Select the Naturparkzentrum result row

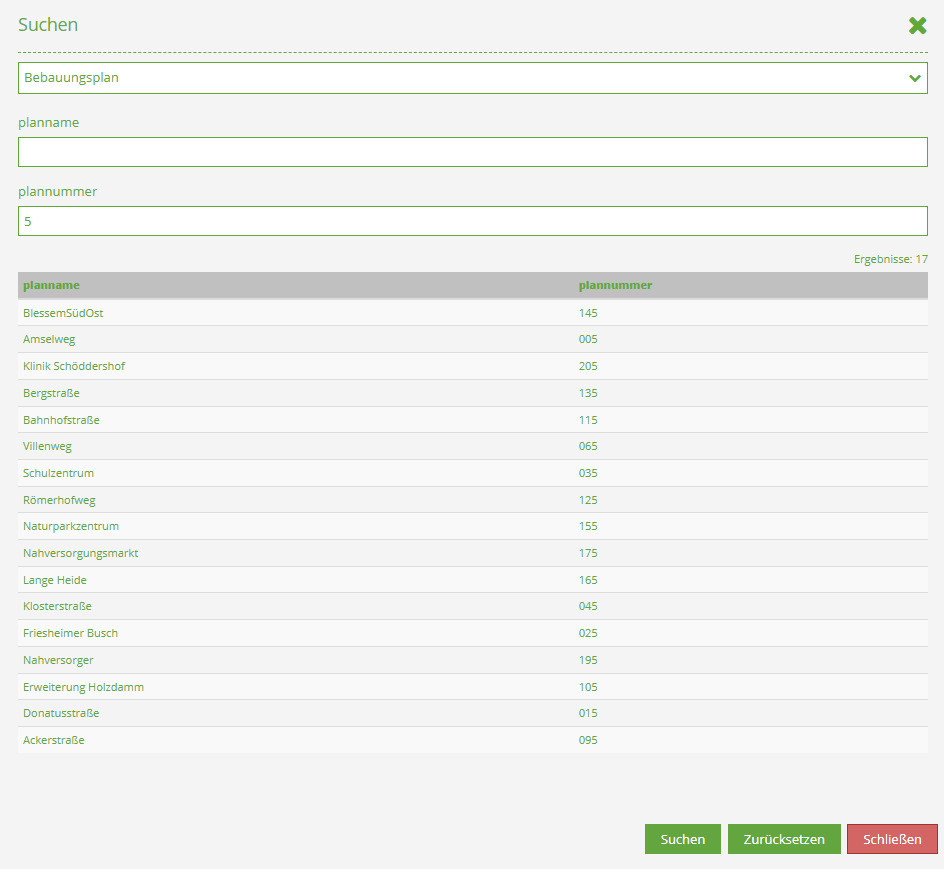[473, 526]
